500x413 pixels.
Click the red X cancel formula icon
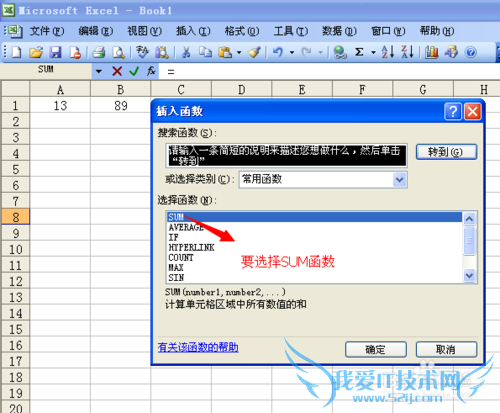pos(117,71)
